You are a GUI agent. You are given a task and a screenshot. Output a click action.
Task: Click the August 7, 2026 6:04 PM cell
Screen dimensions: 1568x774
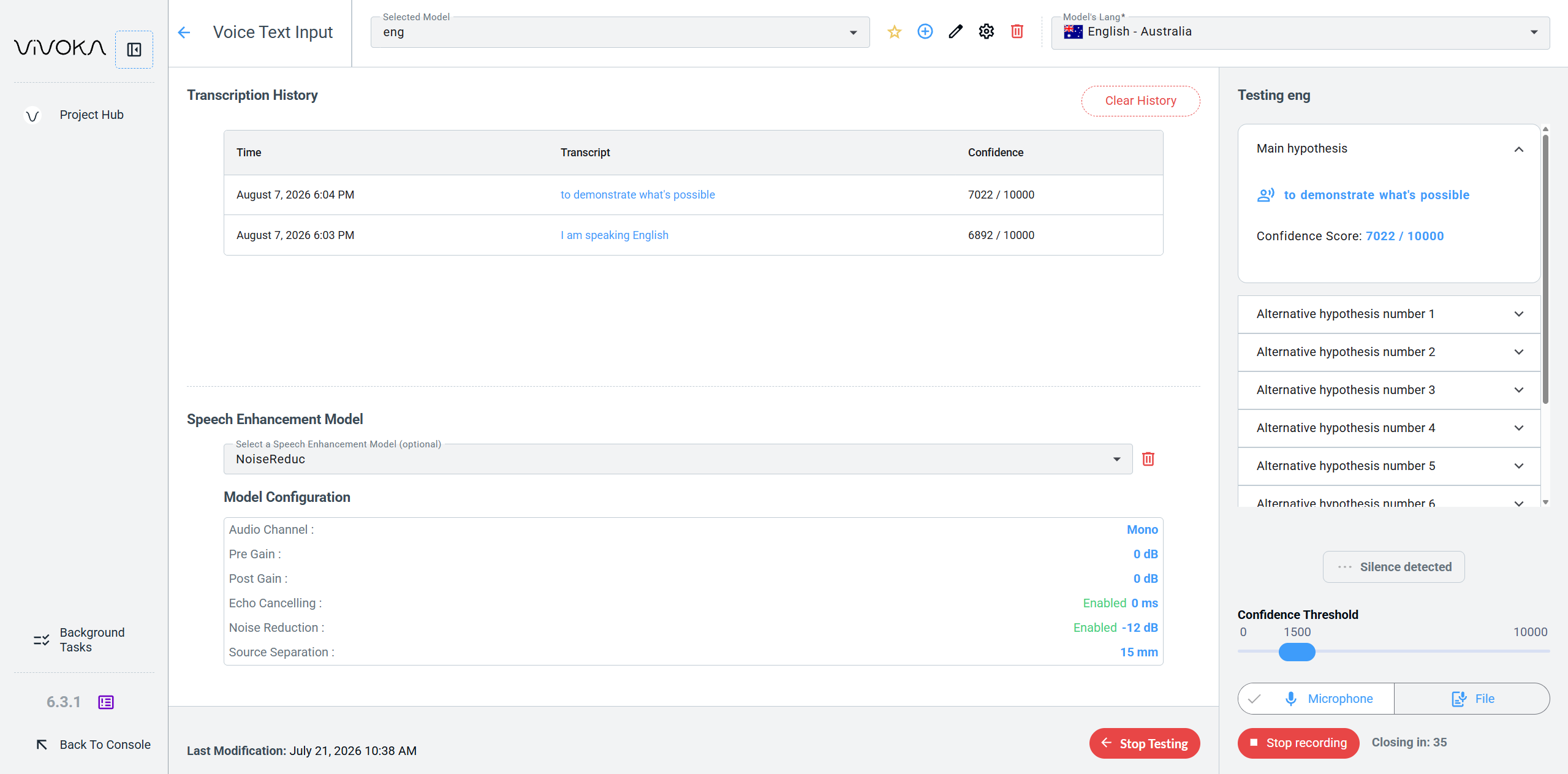point(295,195)
